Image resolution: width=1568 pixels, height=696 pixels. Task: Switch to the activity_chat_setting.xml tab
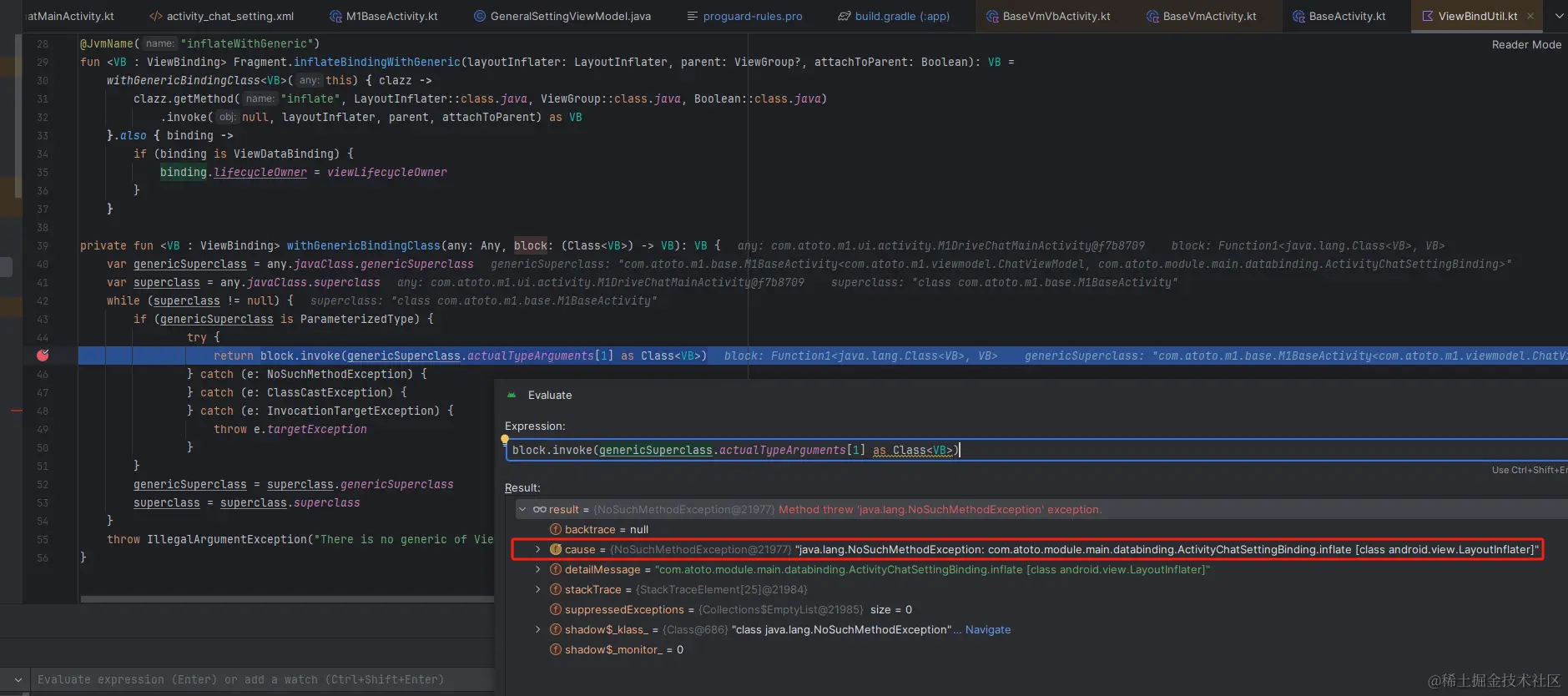pyautogui.click(x=221, y=16)
